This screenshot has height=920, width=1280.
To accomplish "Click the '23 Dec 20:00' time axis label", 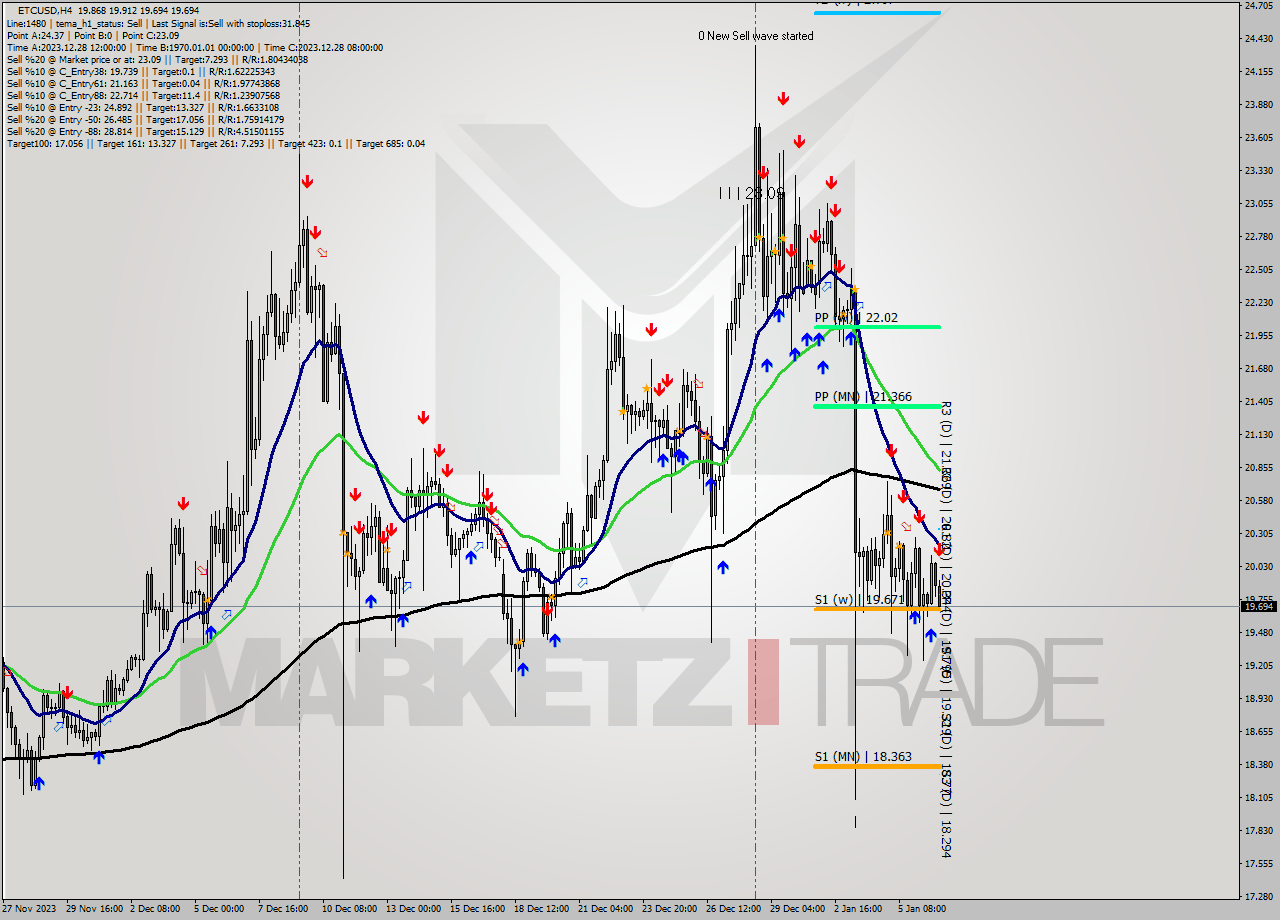I will [668, 909].
